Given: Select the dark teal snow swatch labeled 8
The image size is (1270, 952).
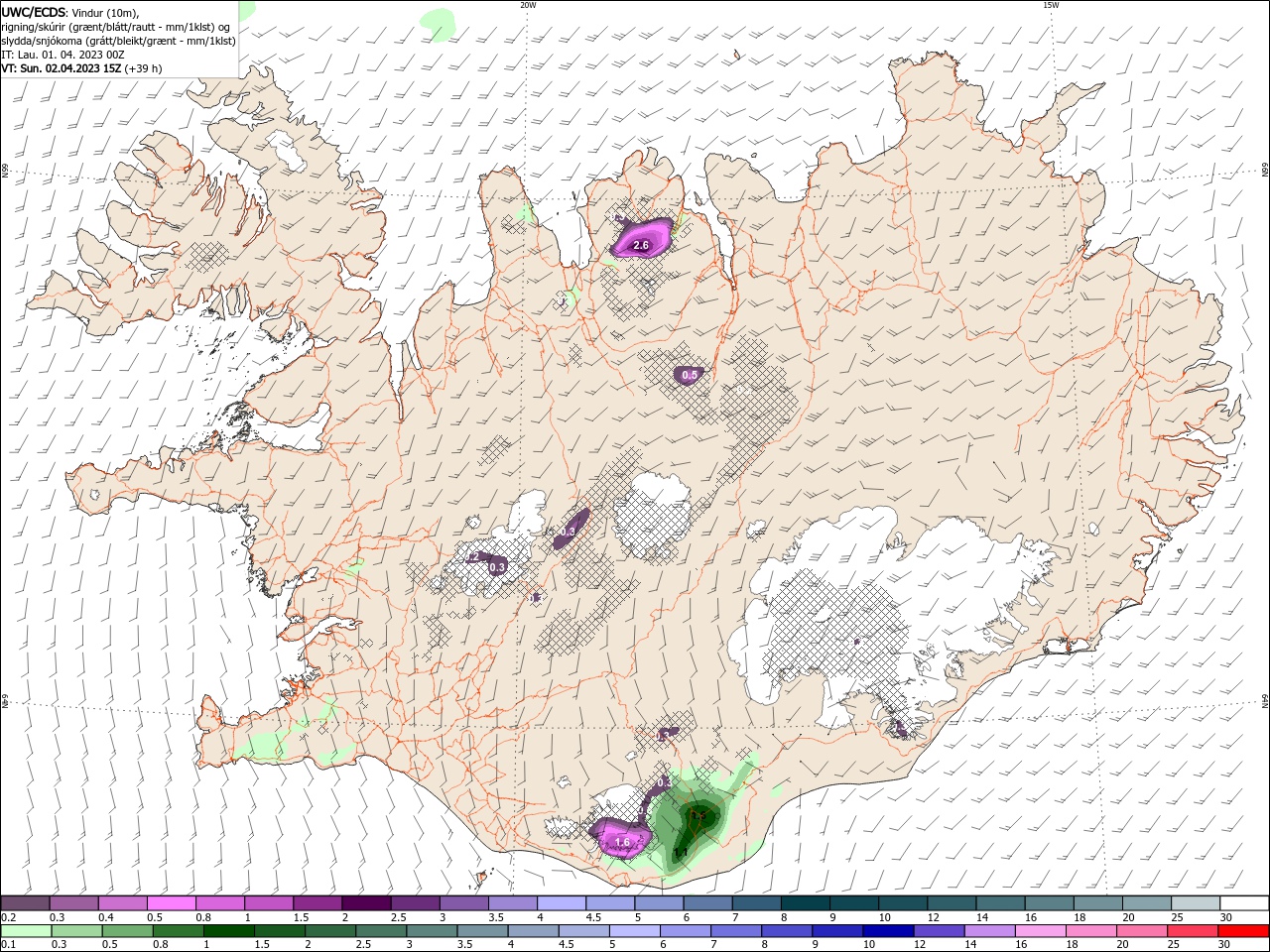Looking at the screenshot, I should coord(806,903).
